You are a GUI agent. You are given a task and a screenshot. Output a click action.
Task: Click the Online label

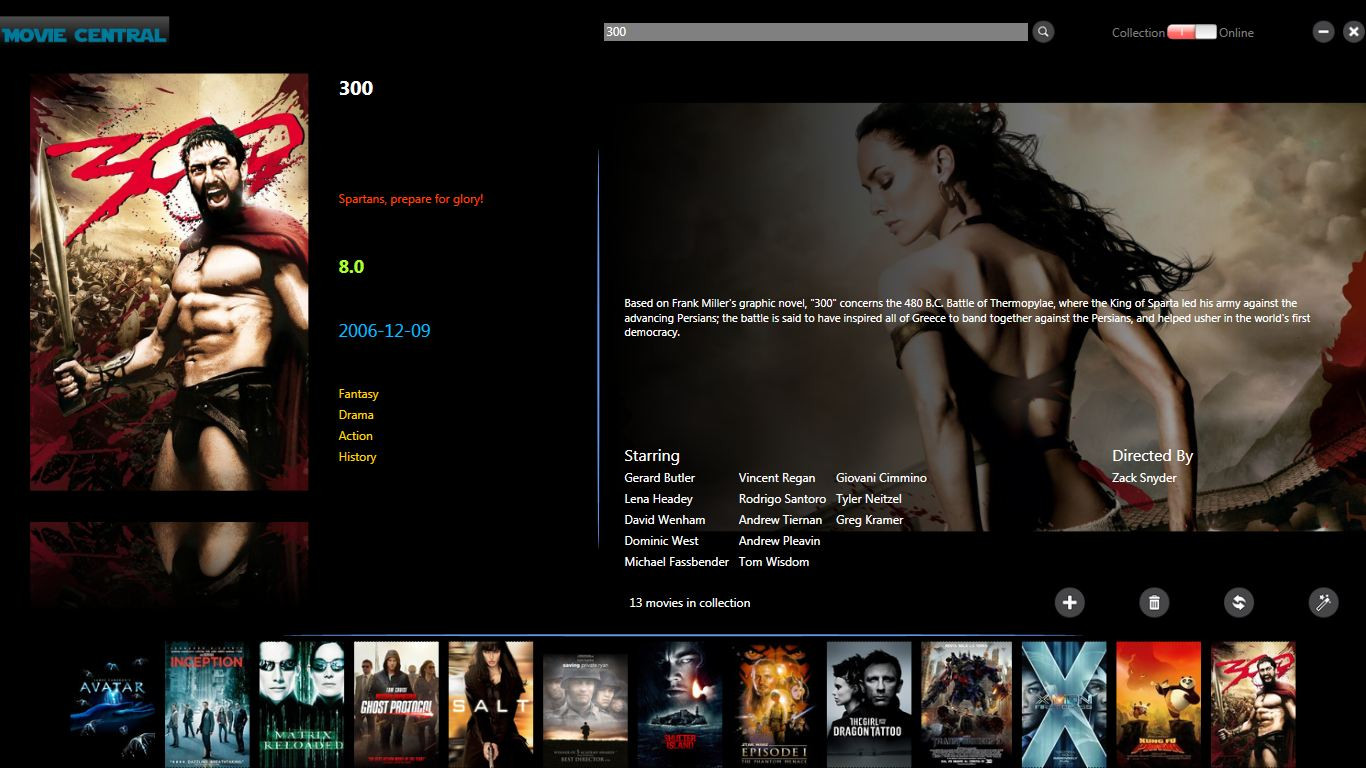(1236, 33)
